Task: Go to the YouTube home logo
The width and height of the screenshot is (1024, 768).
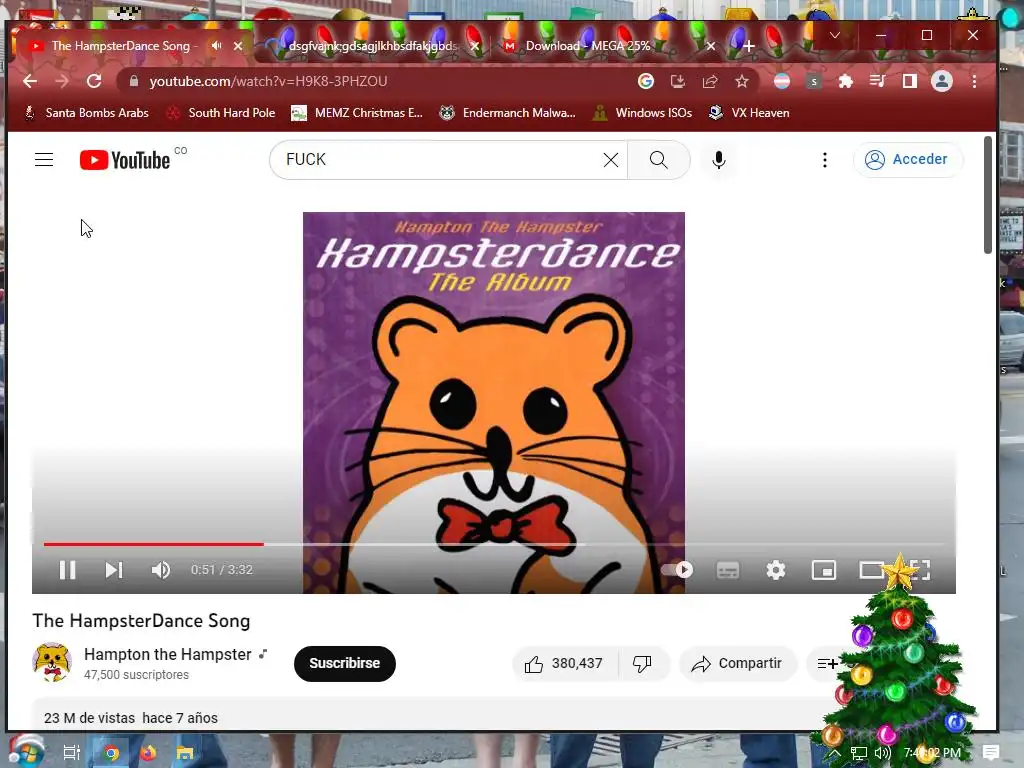Action: [125, 160]
